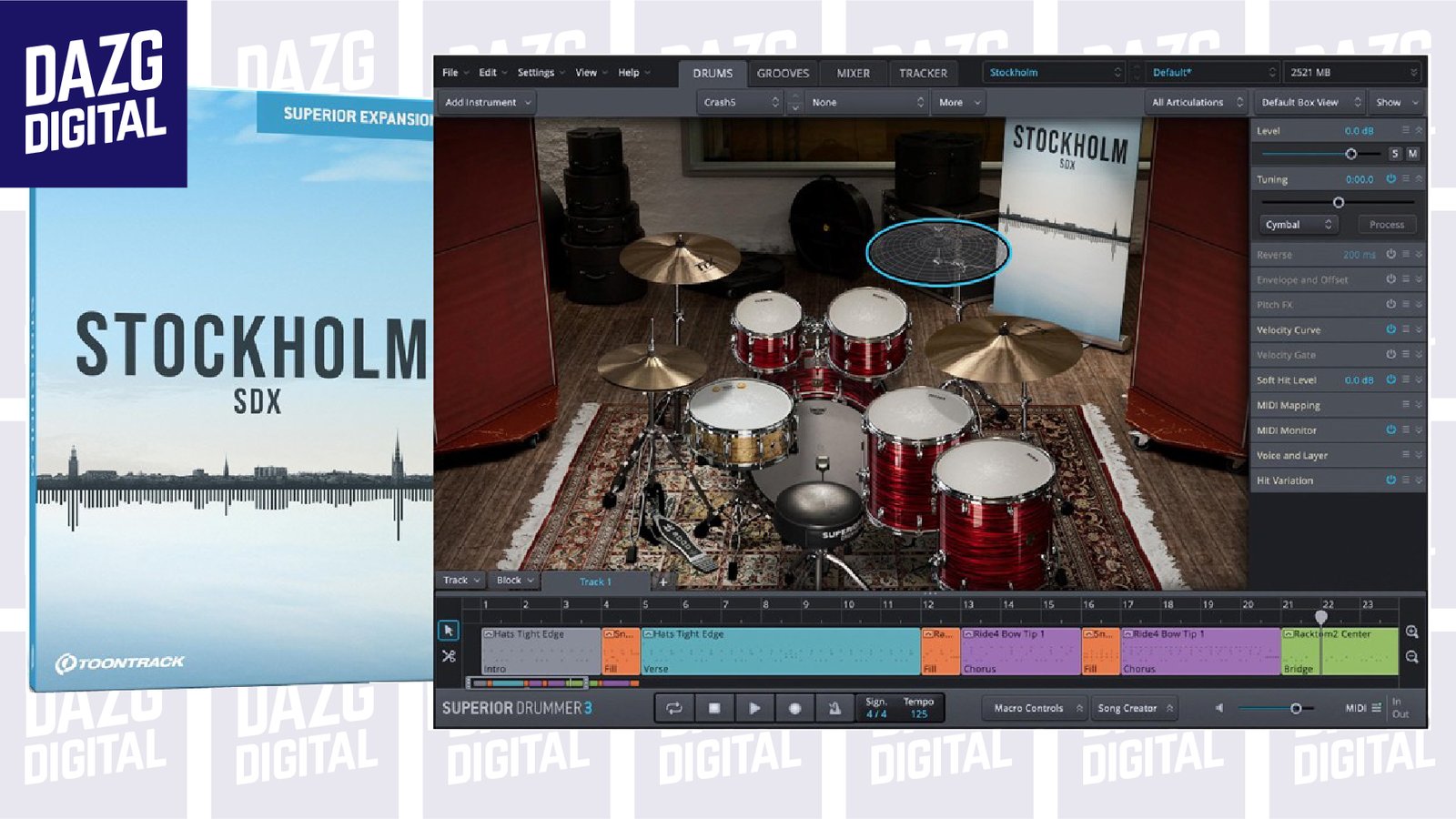Start playback with Play button
Viewport: 1456px width, 819px height.
pyautogui.click(x=754, y=708)
